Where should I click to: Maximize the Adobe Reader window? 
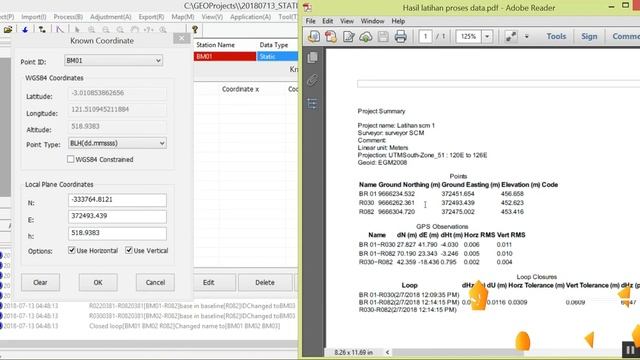pos(626,5)
